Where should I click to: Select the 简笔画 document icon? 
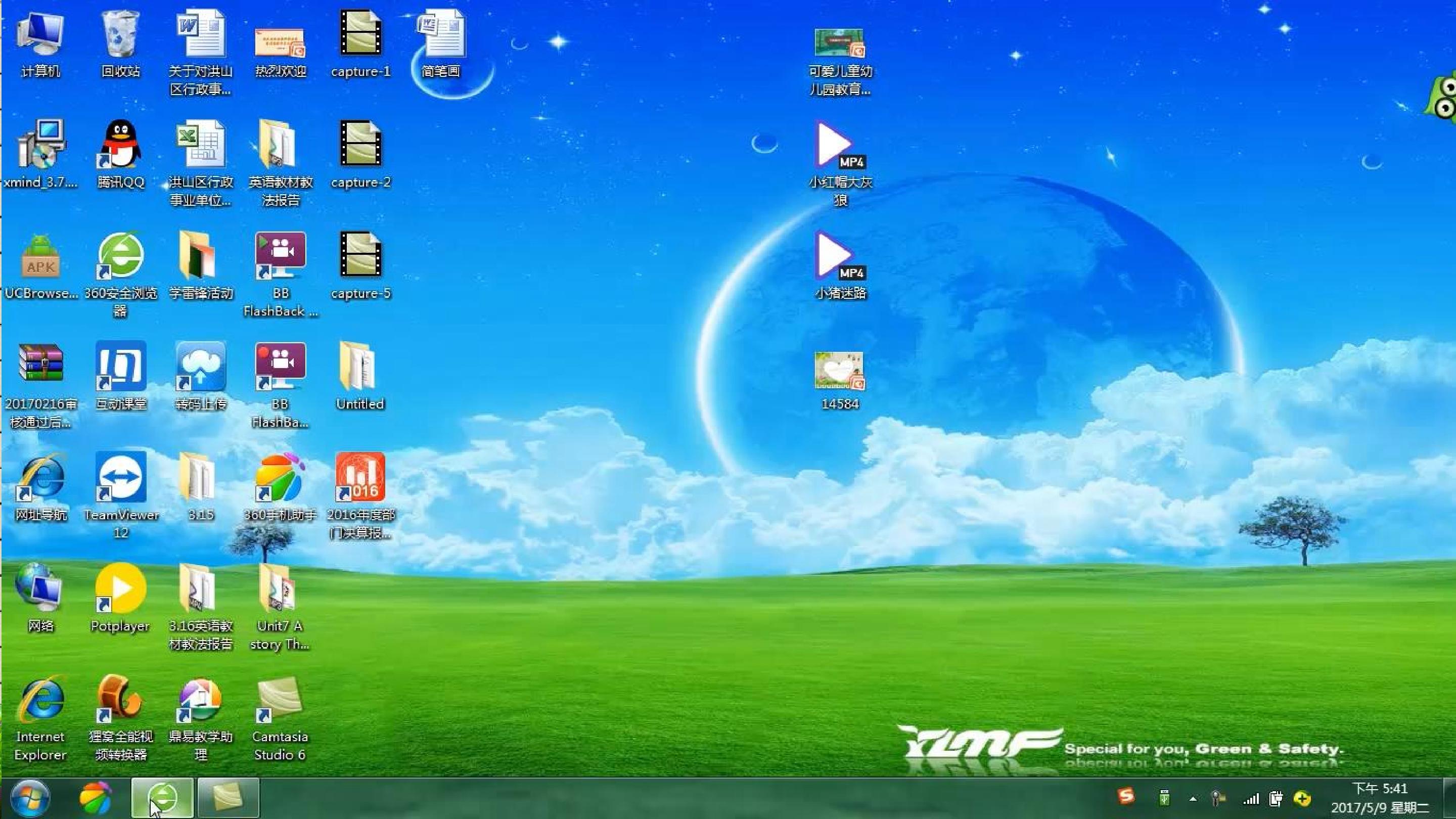(441, 44)
